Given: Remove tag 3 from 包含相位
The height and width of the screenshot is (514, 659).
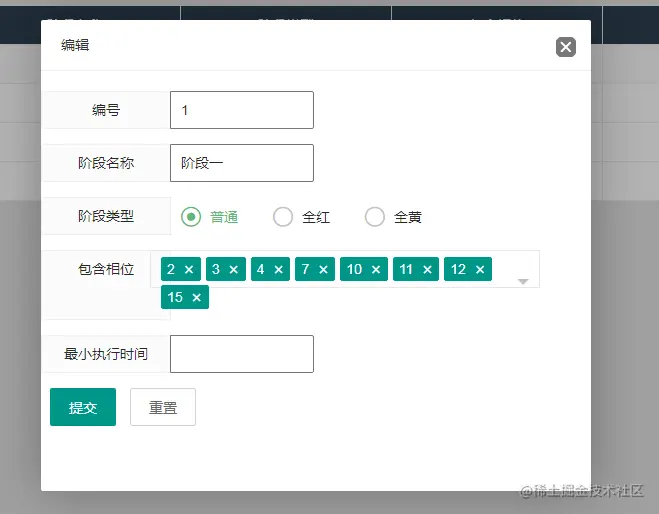Looking at the screenshot, I should [x=234, y=269].
